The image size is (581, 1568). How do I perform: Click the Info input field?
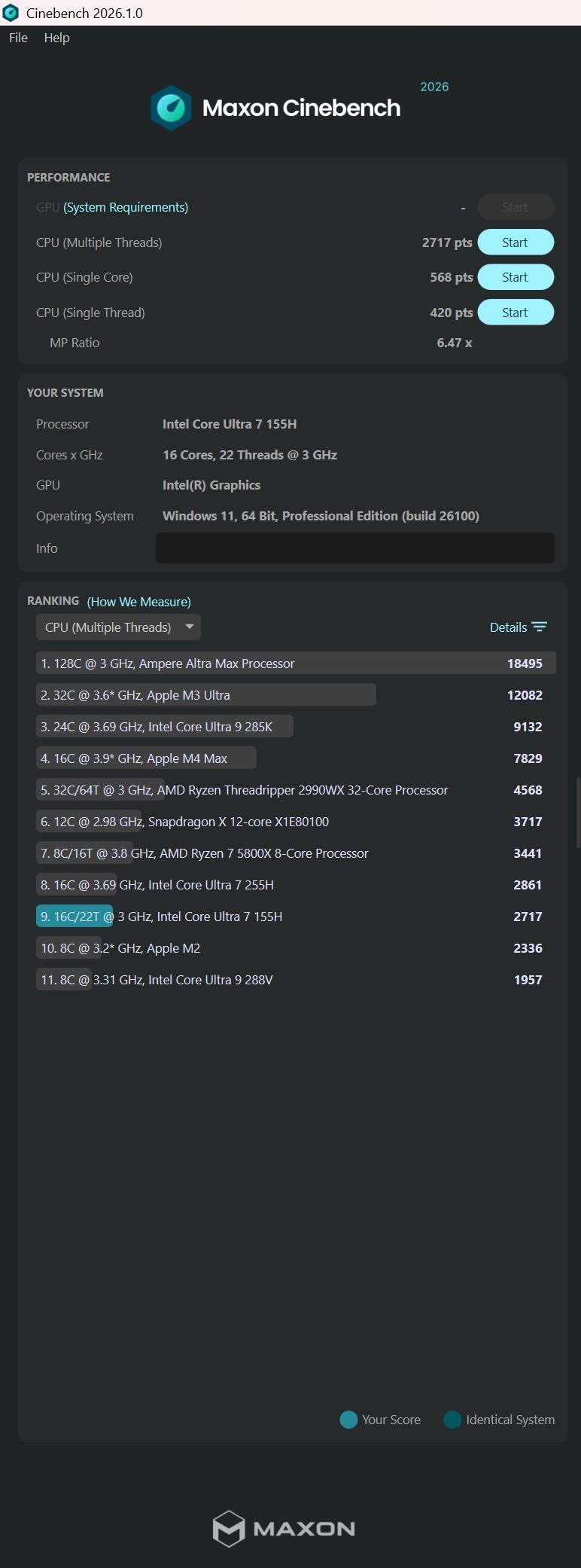[354, 548]
